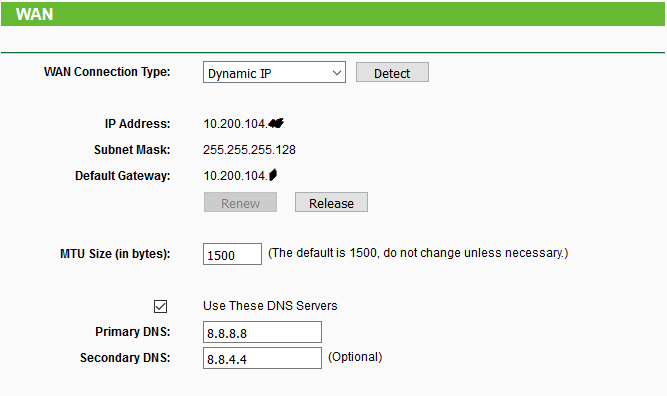Click the IP Address value 10.200.104.
The width and height of the screenshot is (667, 396).
click(243, 124)
